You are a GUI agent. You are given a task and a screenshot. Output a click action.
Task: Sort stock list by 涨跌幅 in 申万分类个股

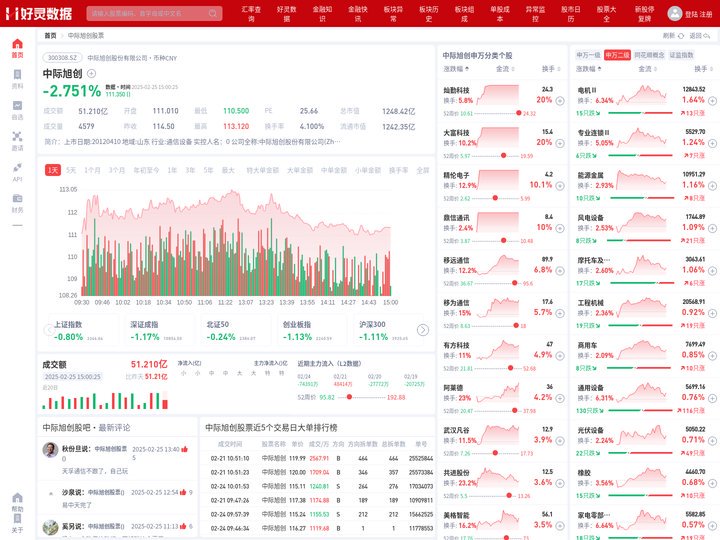point(456,69)
